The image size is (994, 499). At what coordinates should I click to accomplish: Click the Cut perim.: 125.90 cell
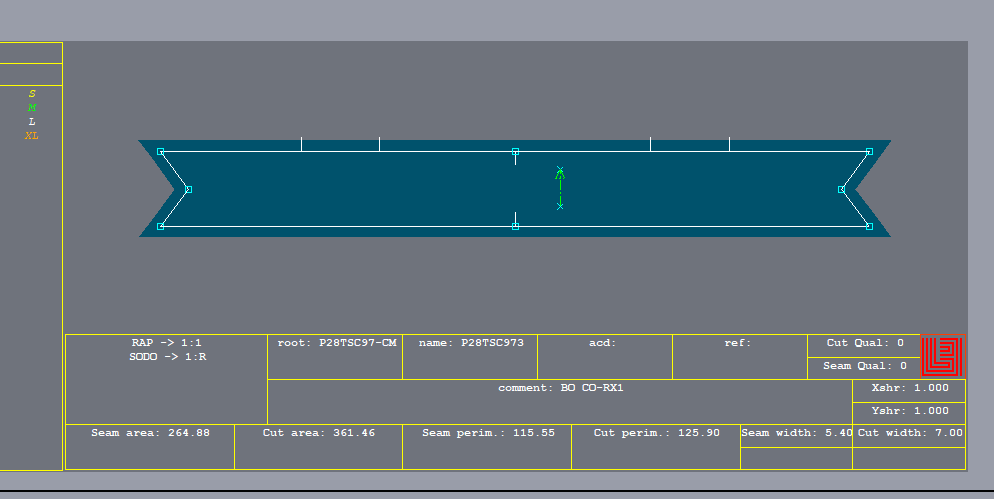656,447
